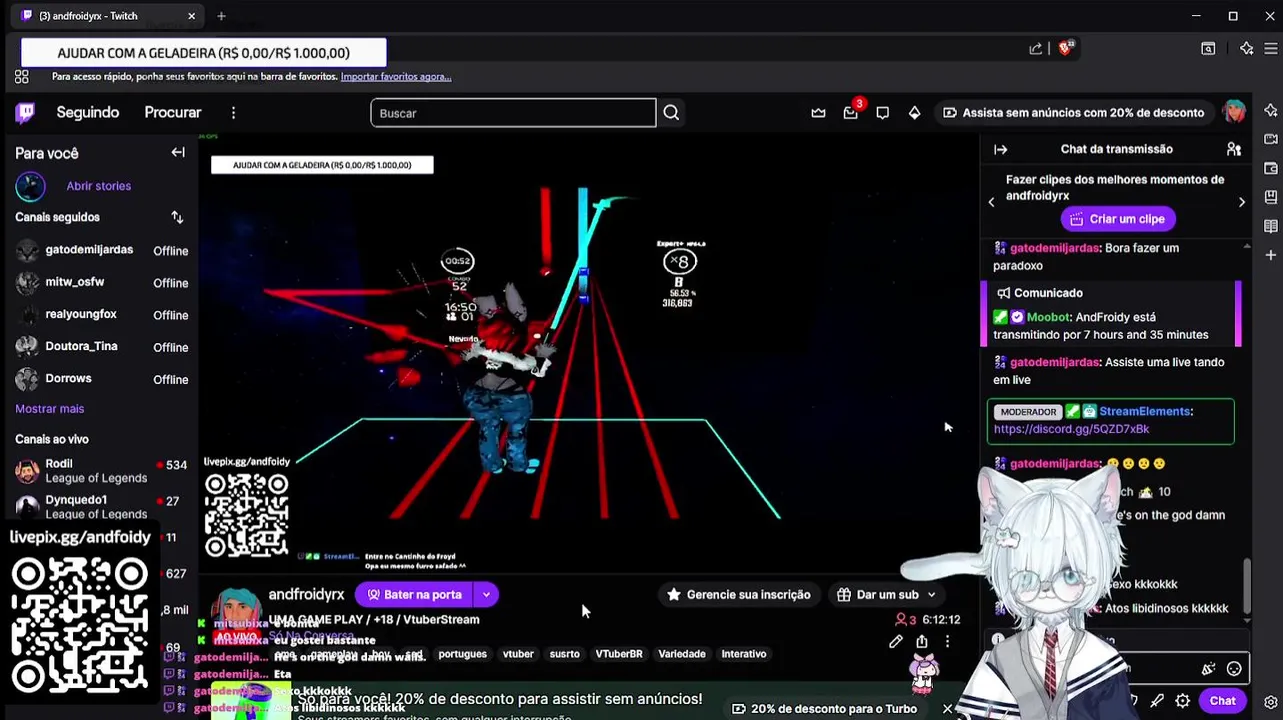Open Brave sidebar settings gear

click(x=1271, y=702)
